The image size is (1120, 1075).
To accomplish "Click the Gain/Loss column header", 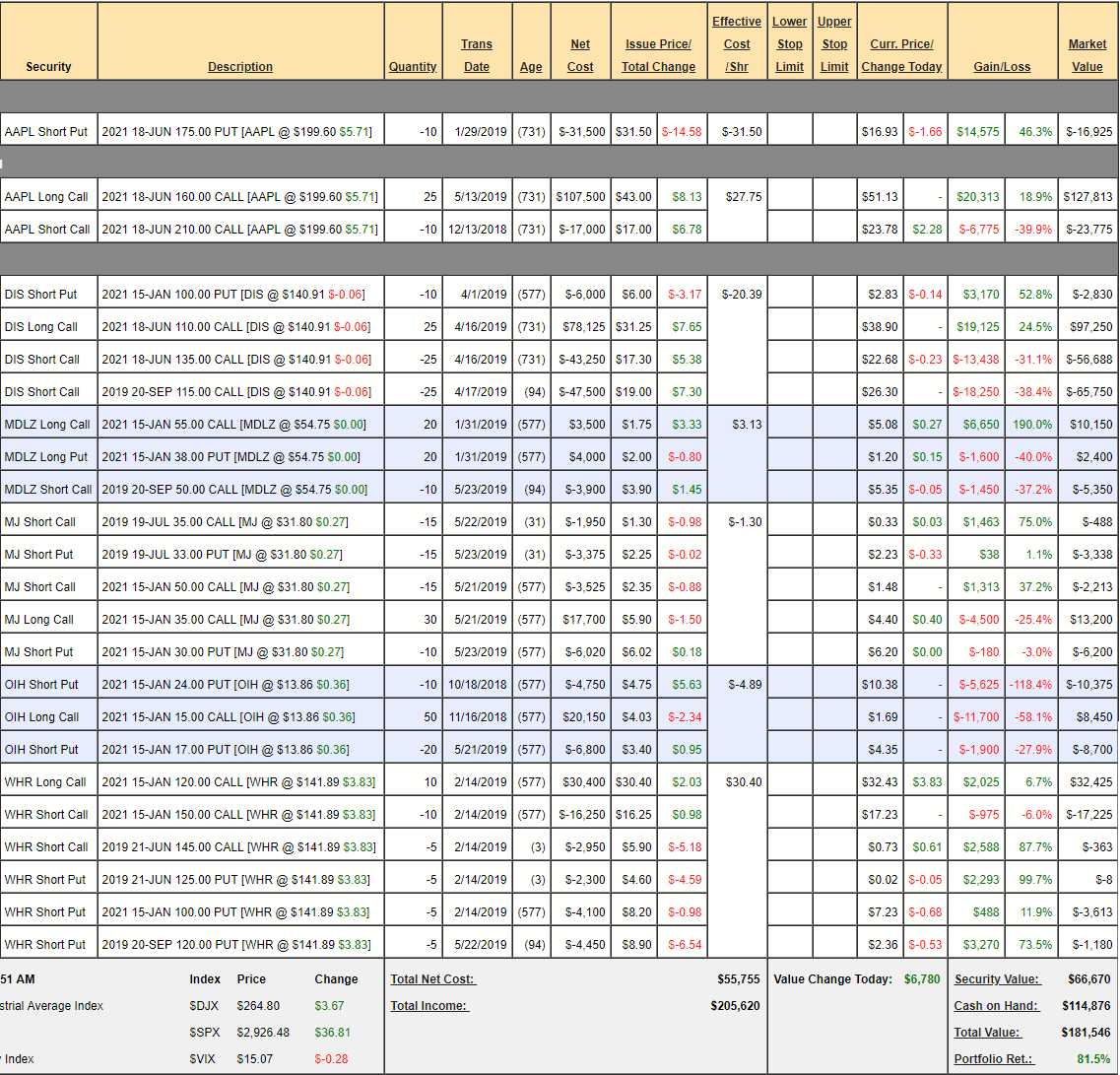I will coord(1002,67).
